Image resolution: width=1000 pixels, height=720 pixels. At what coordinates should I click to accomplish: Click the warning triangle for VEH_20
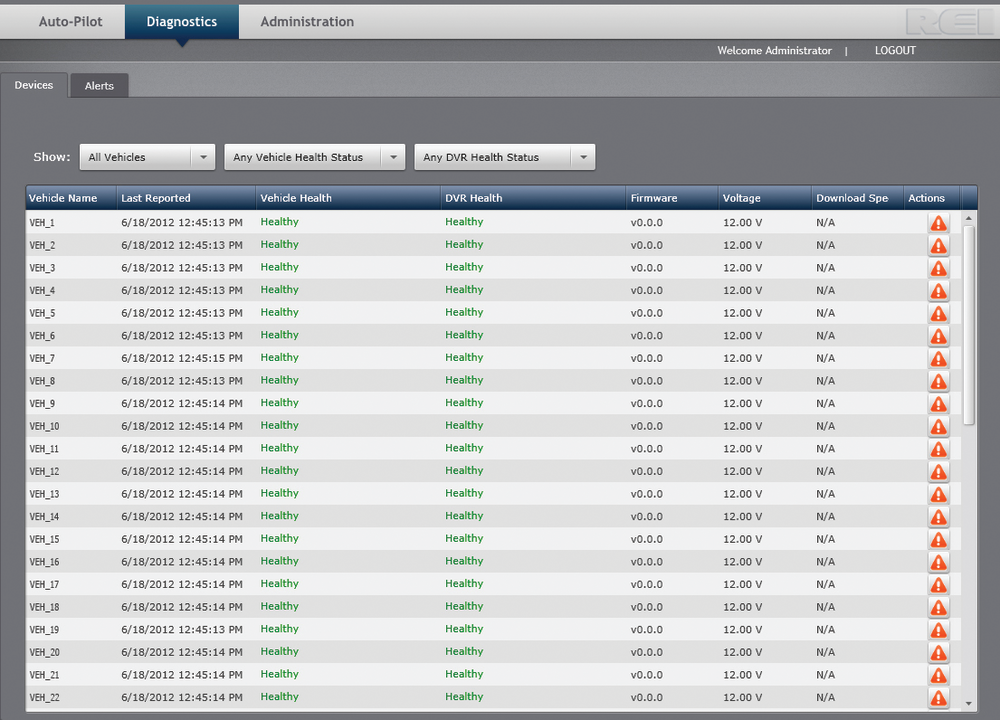coord(938,653)
